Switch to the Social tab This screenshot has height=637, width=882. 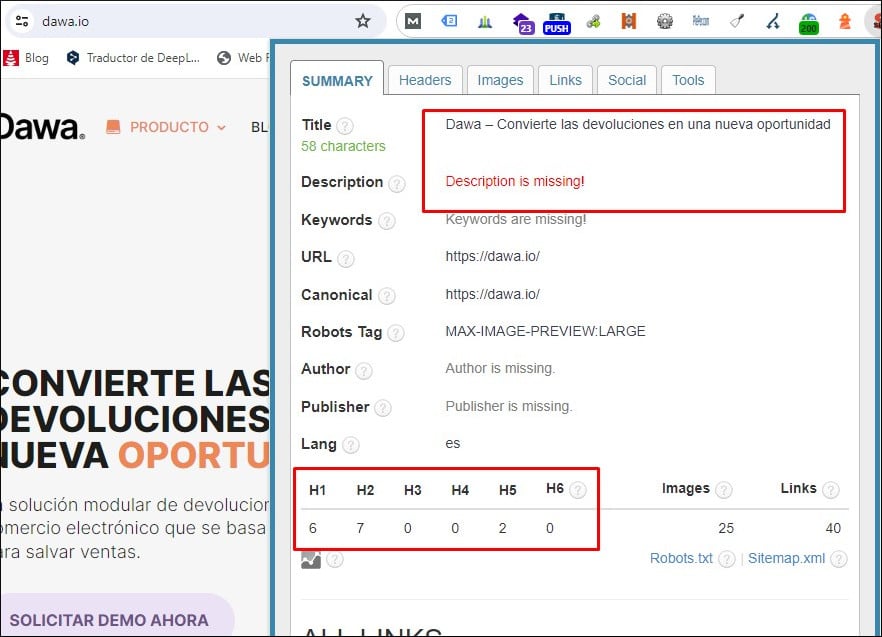point(627,80)
